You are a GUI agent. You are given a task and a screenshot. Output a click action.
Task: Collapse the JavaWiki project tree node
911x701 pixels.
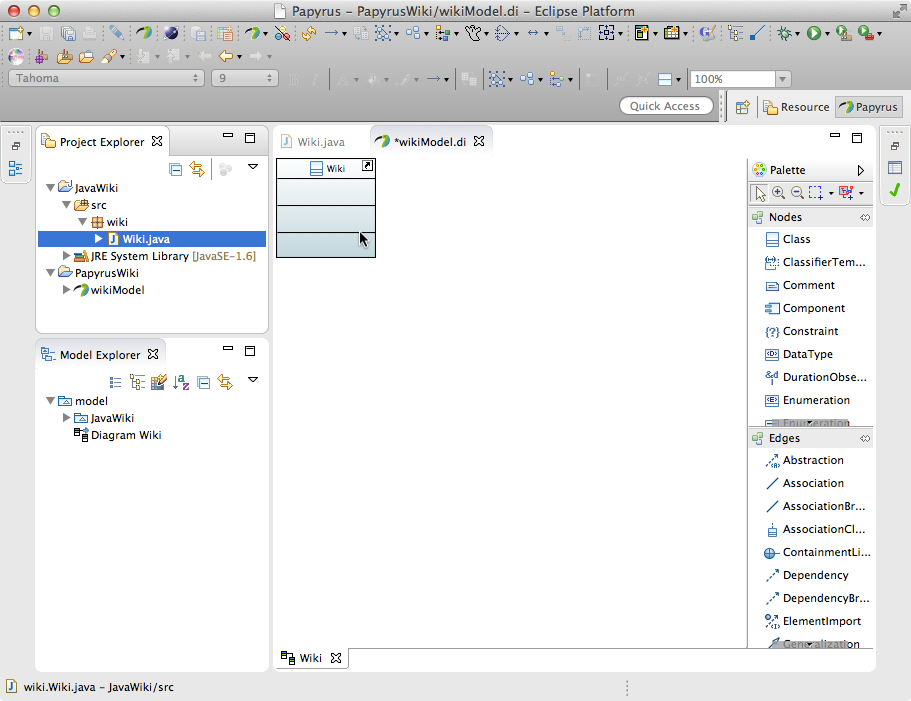(x=51, y=188)
